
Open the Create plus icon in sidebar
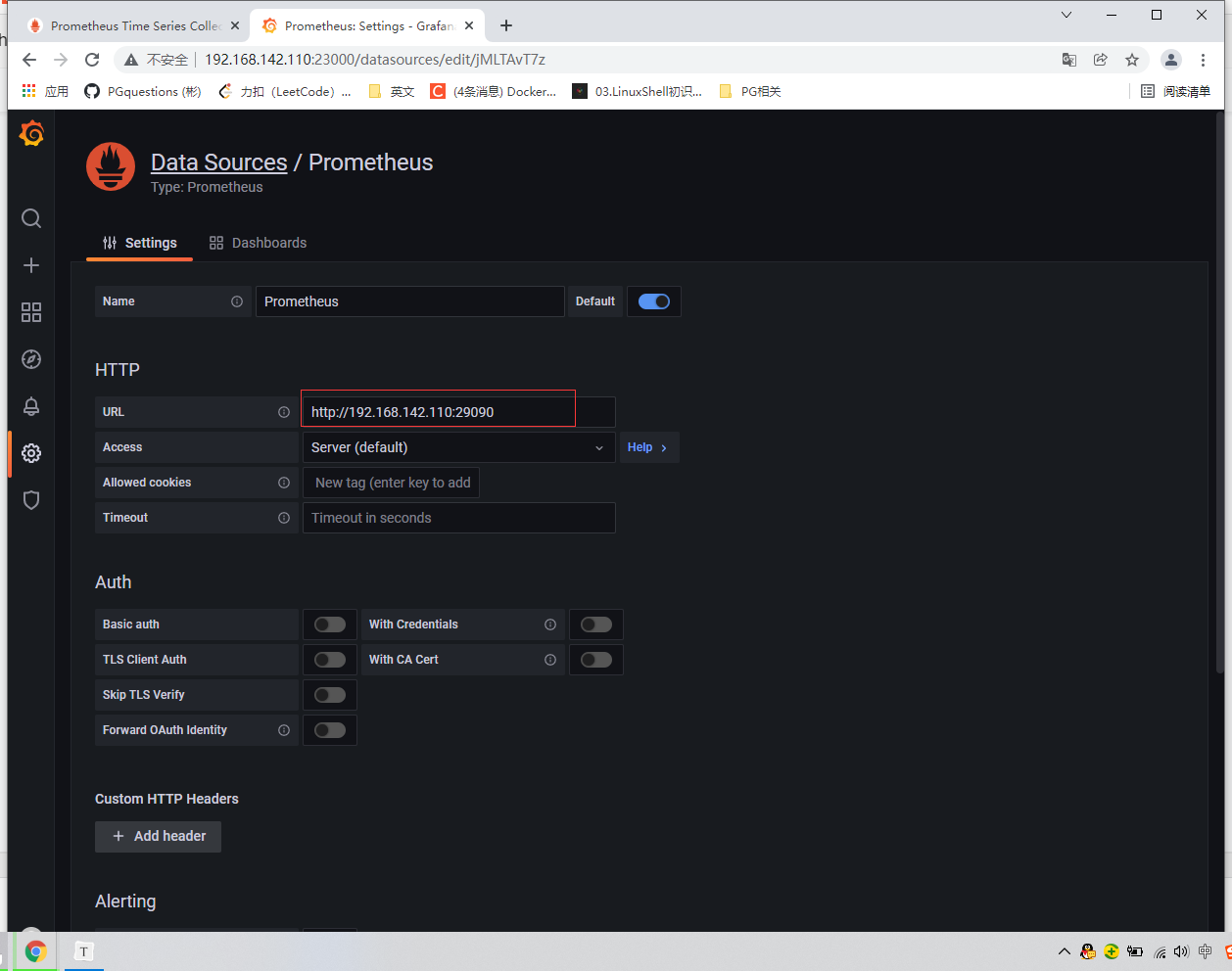click(31, 265)
